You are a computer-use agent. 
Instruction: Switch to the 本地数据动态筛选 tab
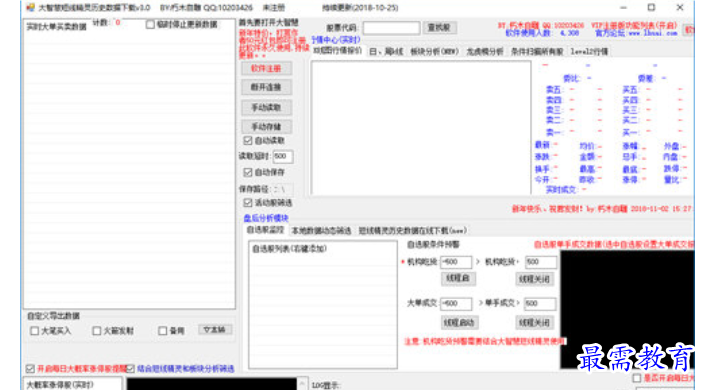(321, 231)
